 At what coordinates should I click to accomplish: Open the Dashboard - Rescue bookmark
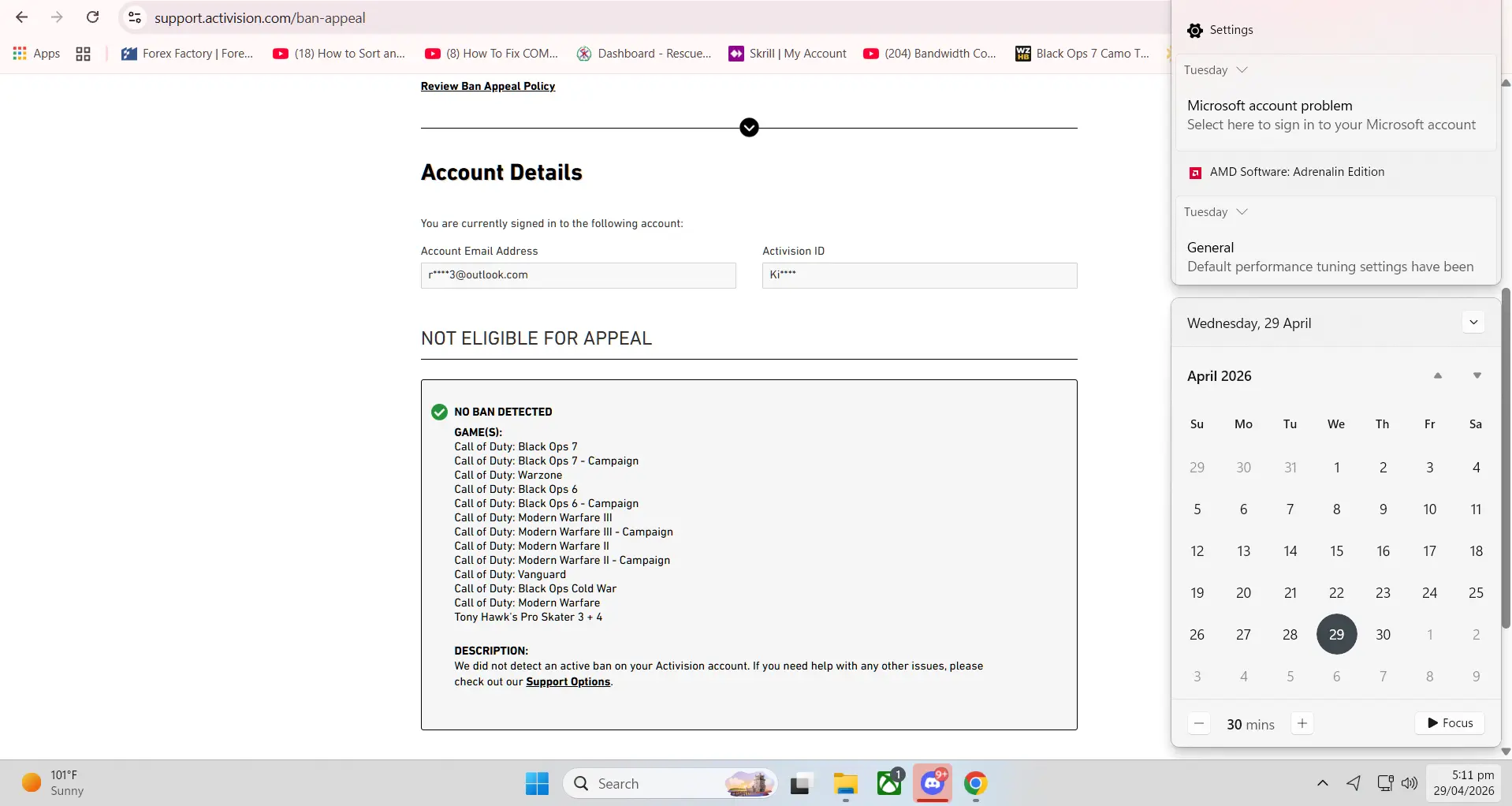644,54
